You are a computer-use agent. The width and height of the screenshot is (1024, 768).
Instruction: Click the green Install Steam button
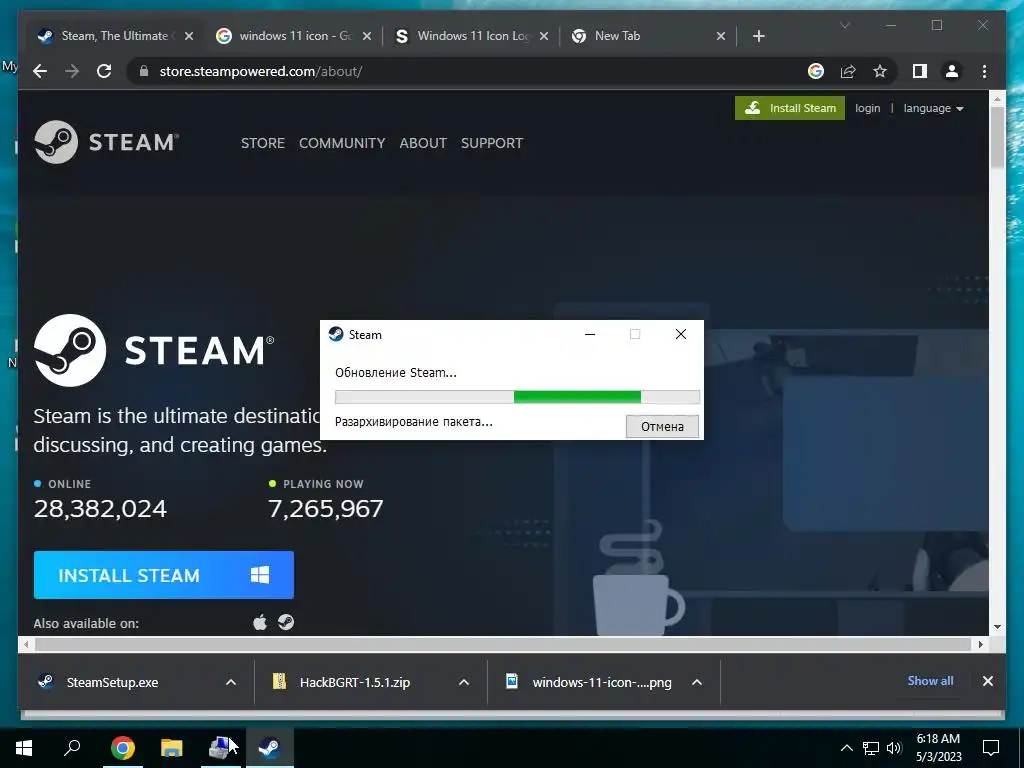click(790, 108)
